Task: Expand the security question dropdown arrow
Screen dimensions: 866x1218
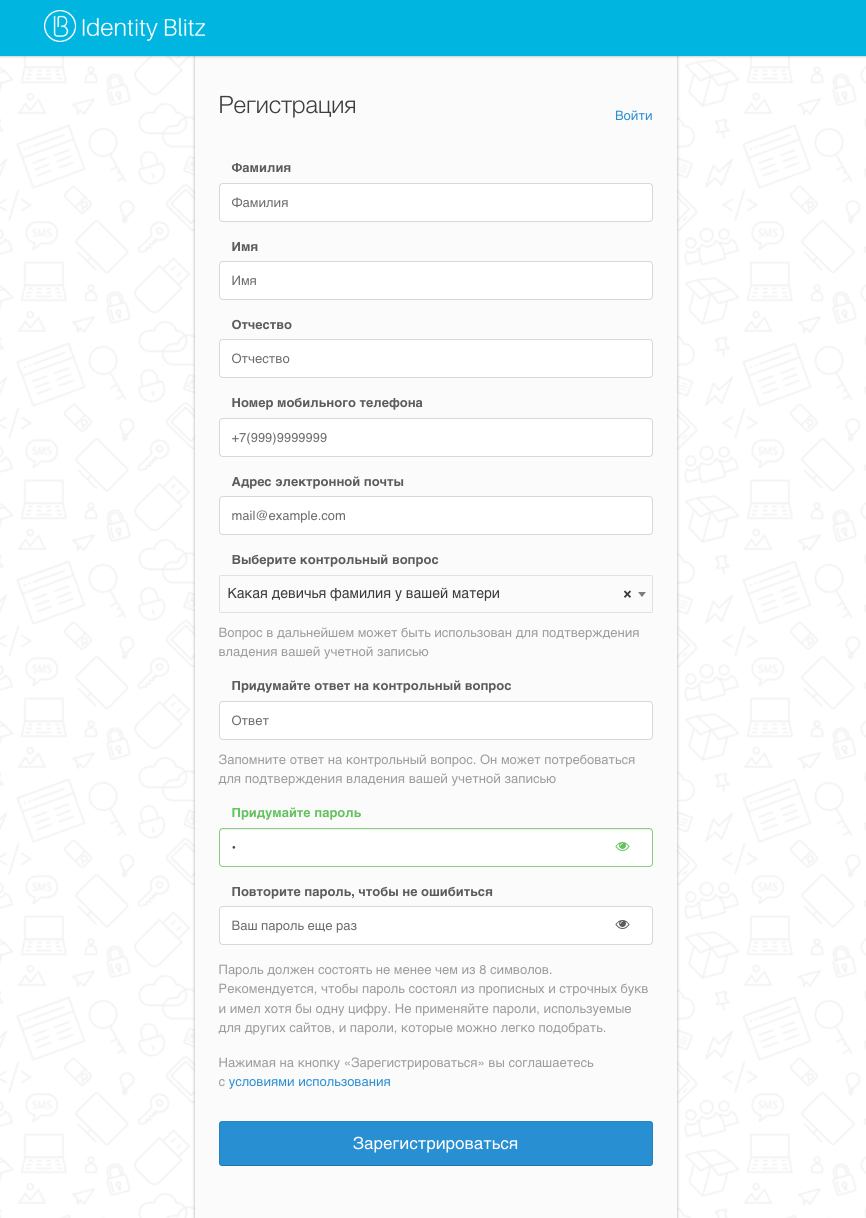Action: pos(642,594)
